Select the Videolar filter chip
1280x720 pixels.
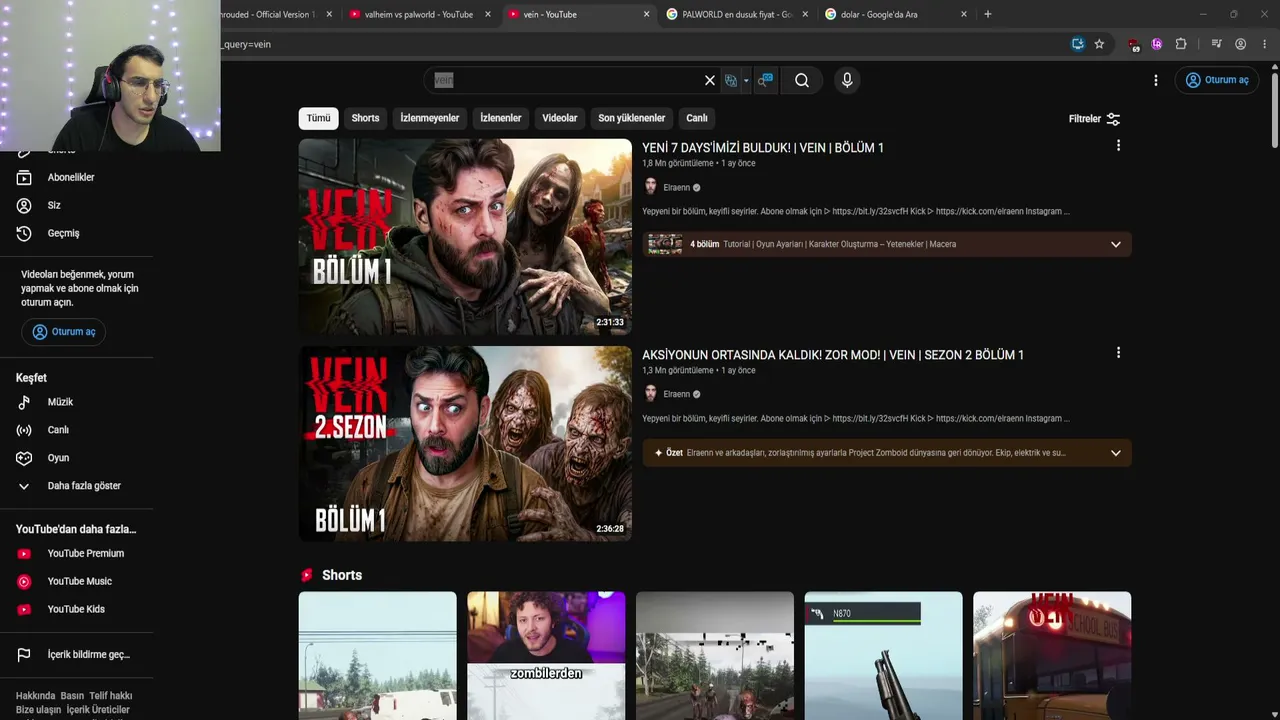point(560,118)
